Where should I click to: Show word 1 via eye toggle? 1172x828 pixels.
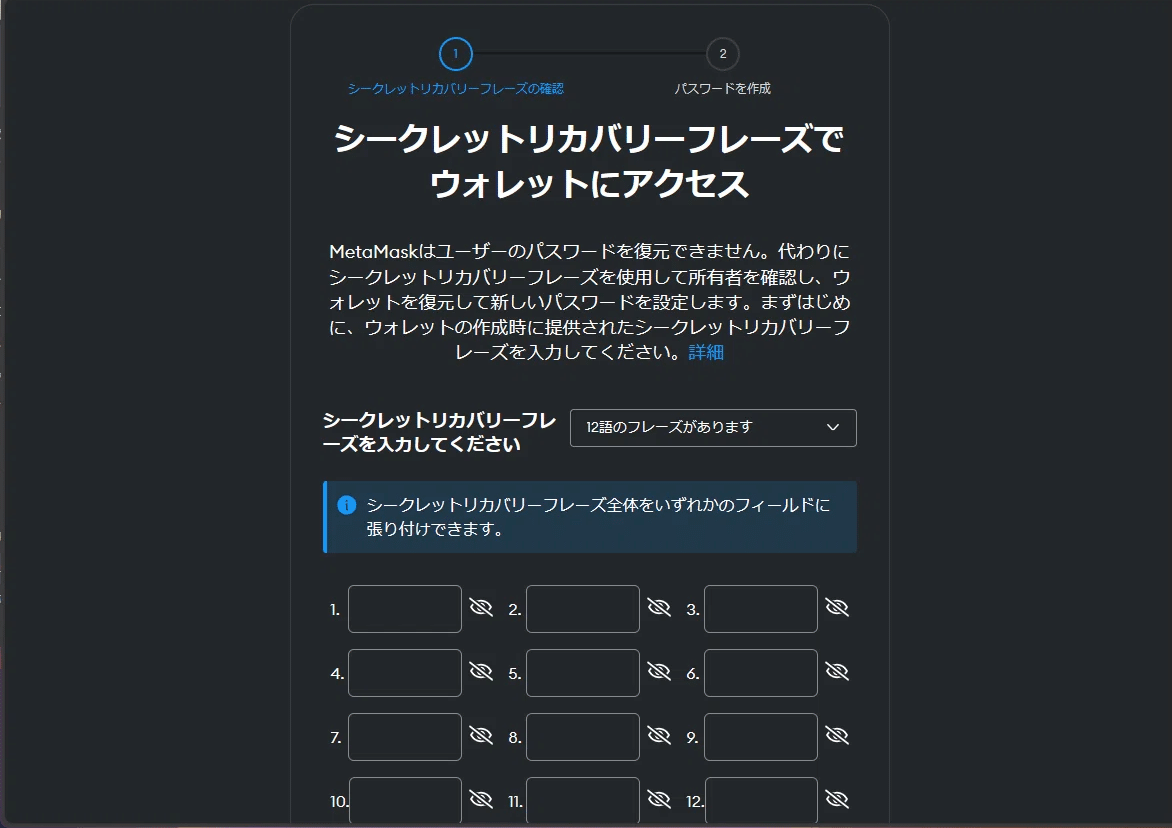481,608
